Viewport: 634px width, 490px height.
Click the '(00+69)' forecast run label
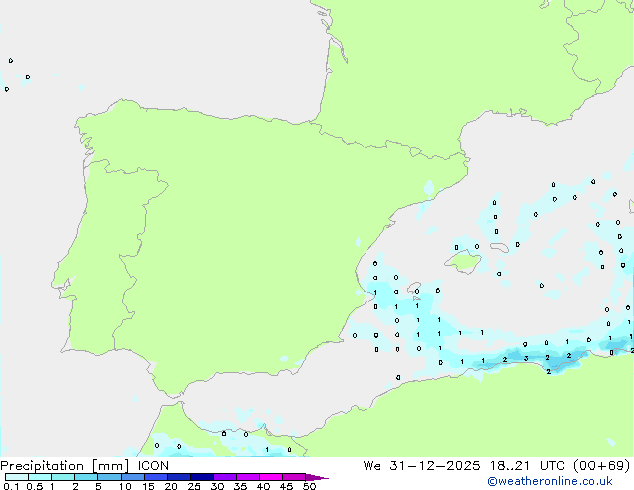pos(602,466)
